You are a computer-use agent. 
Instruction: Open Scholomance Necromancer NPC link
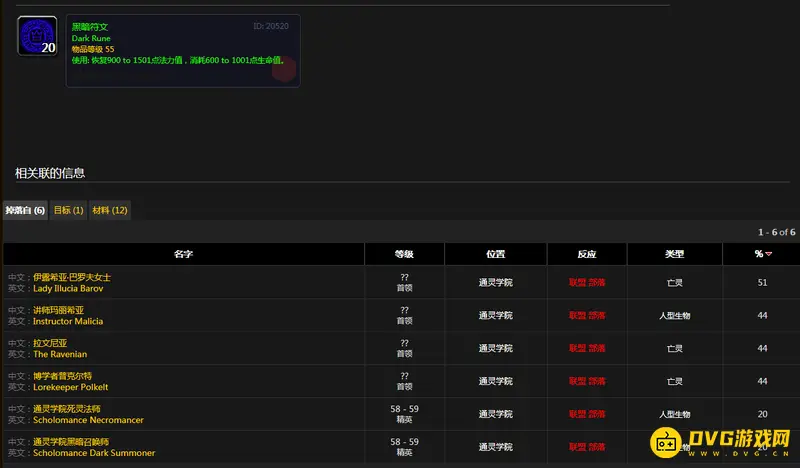coord(88,420)
